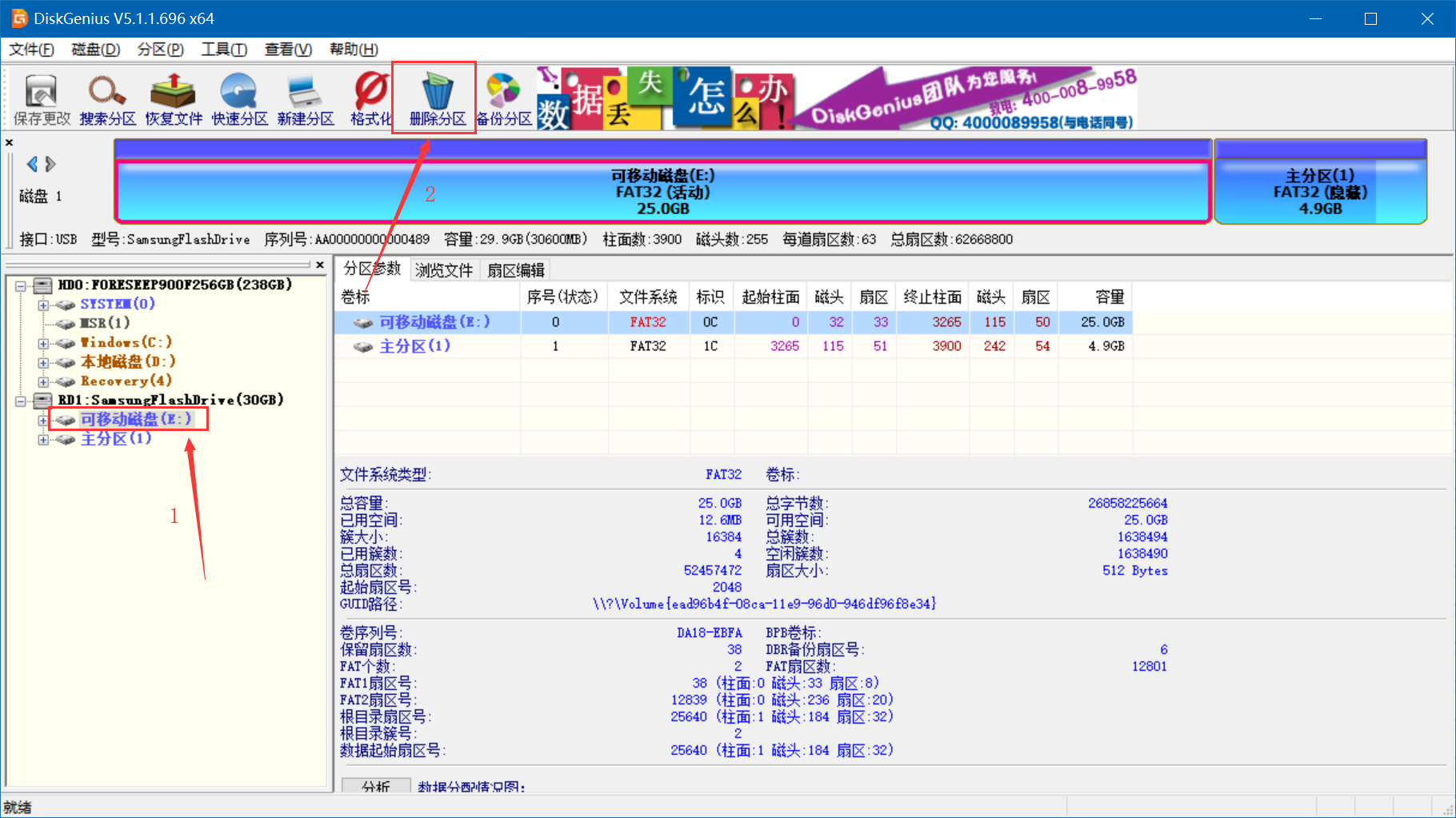Select MSR(1) partition in tree

coord(105,323)
